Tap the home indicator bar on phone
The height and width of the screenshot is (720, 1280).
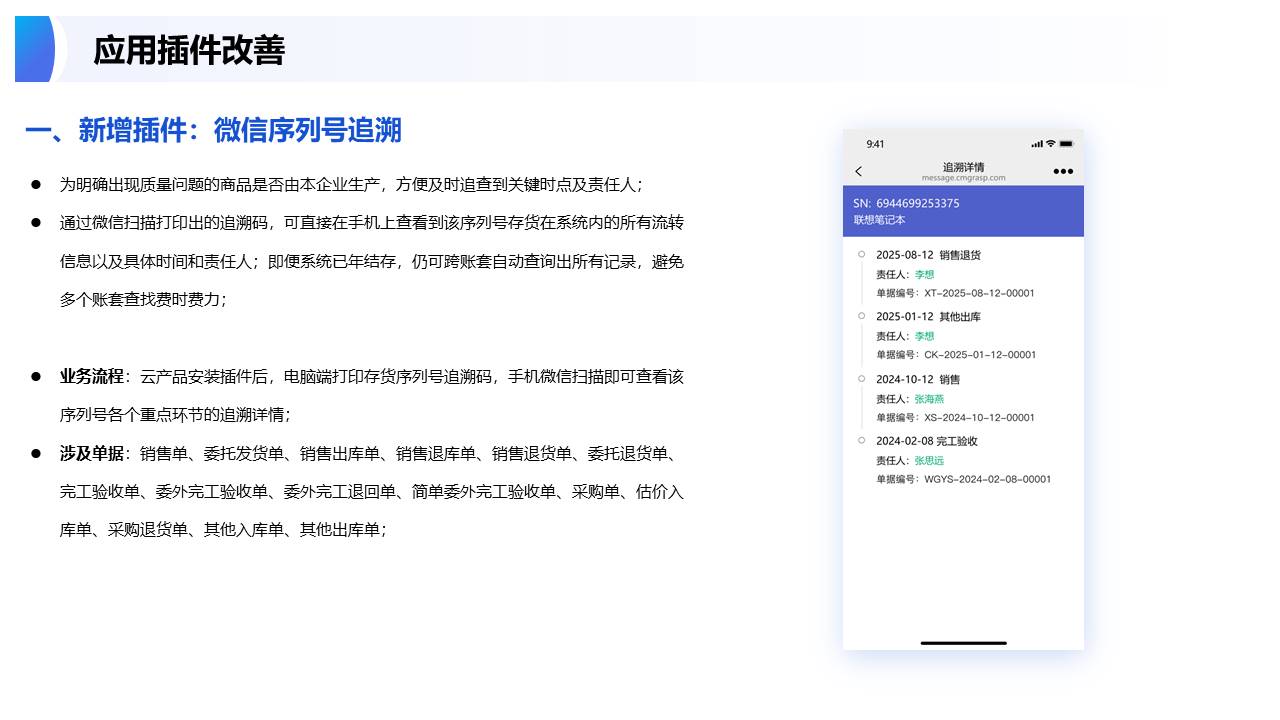point(963,643)
